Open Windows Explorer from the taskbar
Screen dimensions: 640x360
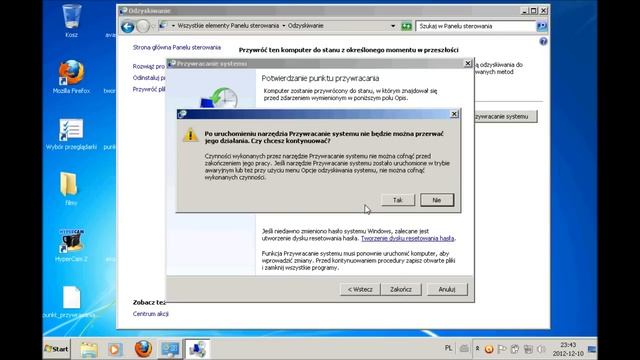pyautogui.click(x=89, y=349)
